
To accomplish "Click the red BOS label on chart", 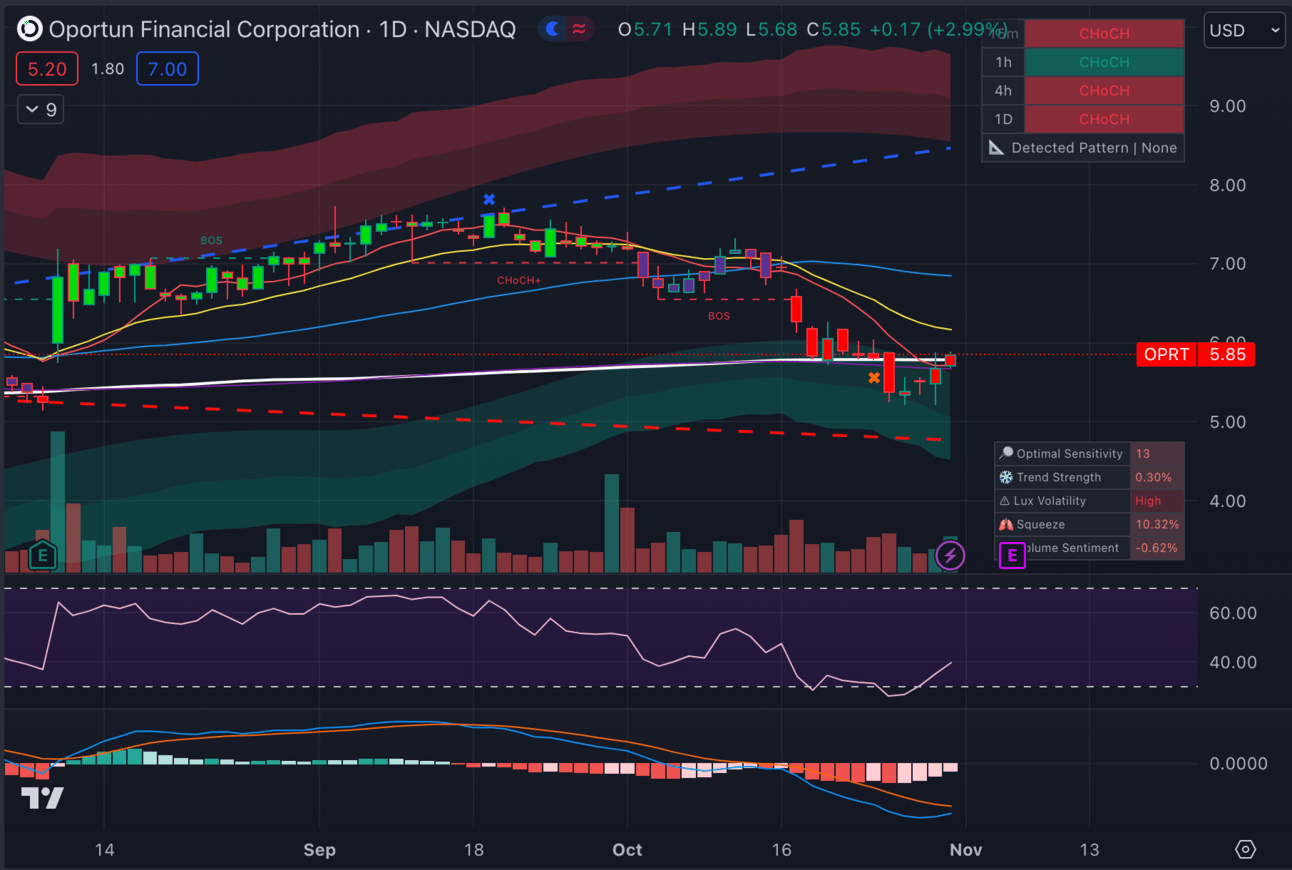I will click(719, 316).
